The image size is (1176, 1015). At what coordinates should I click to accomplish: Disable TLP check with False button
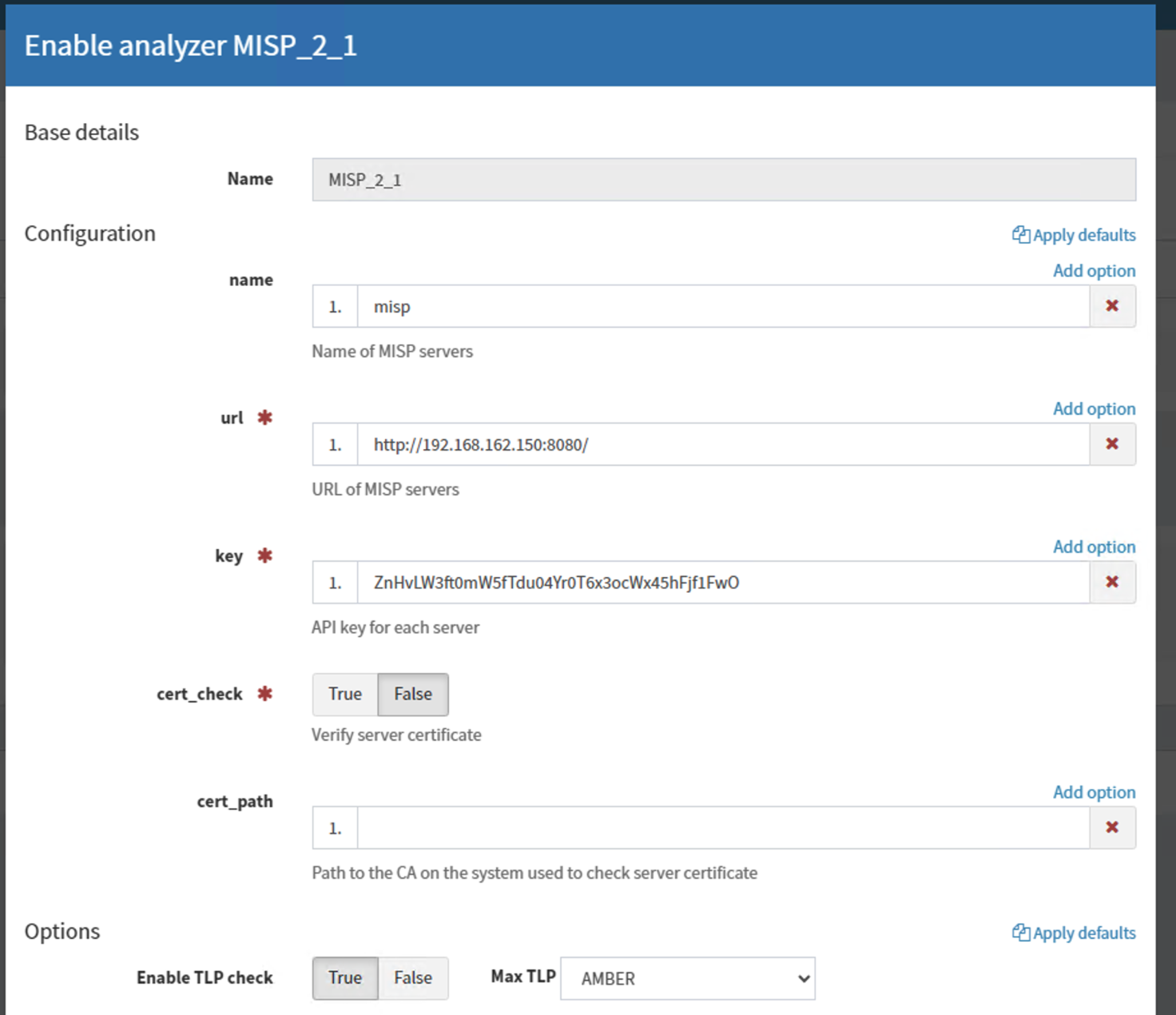click(412, 978)
